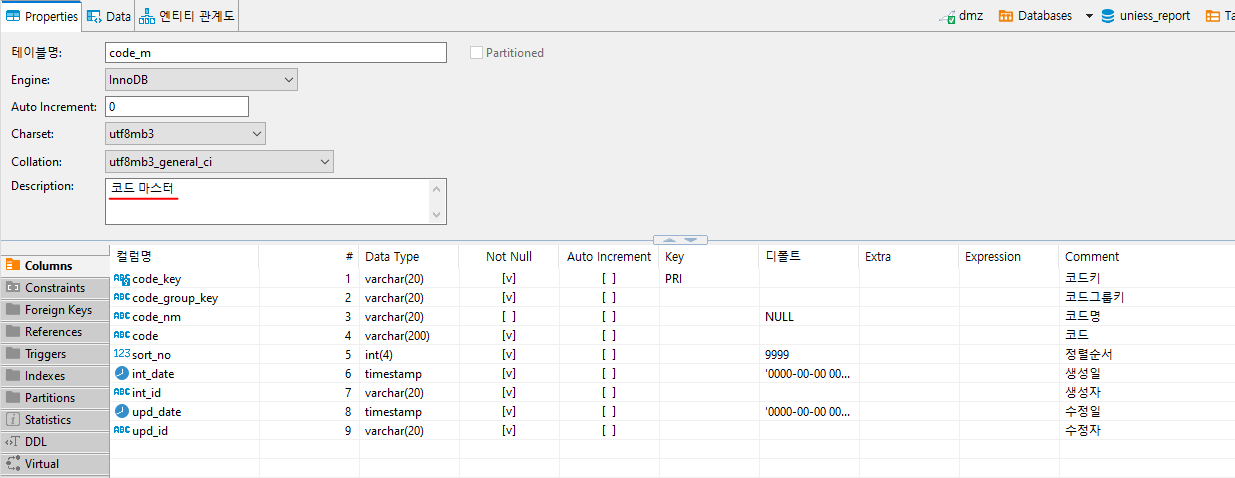Open the Indexes side tab

coord(54,376)
